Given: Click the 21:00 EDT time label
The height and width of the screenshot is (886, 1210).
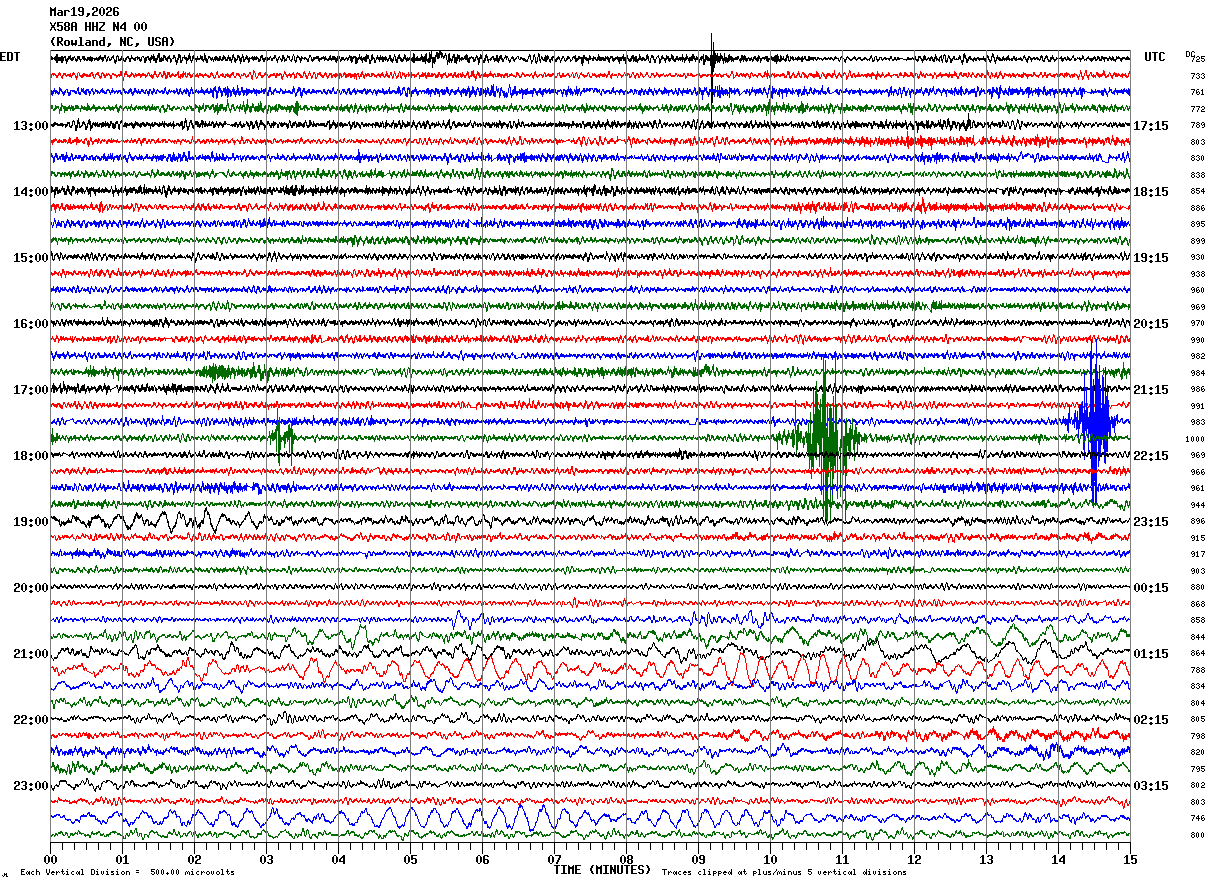Looking at the screenshot, I should point(31,654).
